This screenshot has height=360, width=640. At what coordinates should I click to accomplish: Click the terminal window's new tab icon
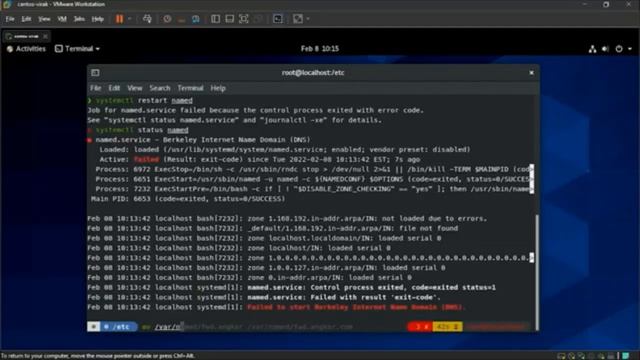[x=95, y=73]
